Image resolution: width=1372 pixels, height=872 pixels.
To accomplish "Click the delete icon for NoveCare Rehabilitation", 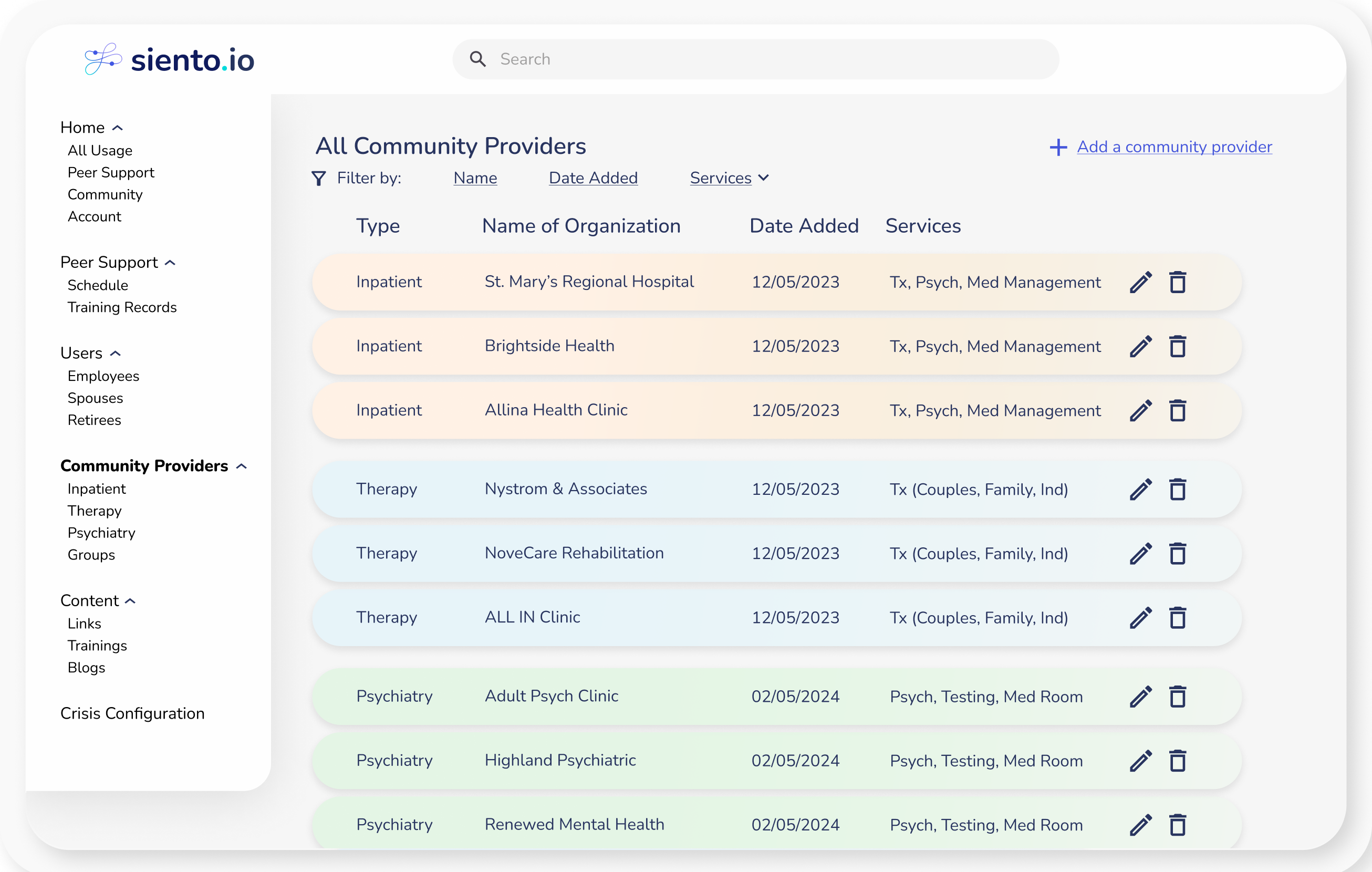I will pos(1178,553).
